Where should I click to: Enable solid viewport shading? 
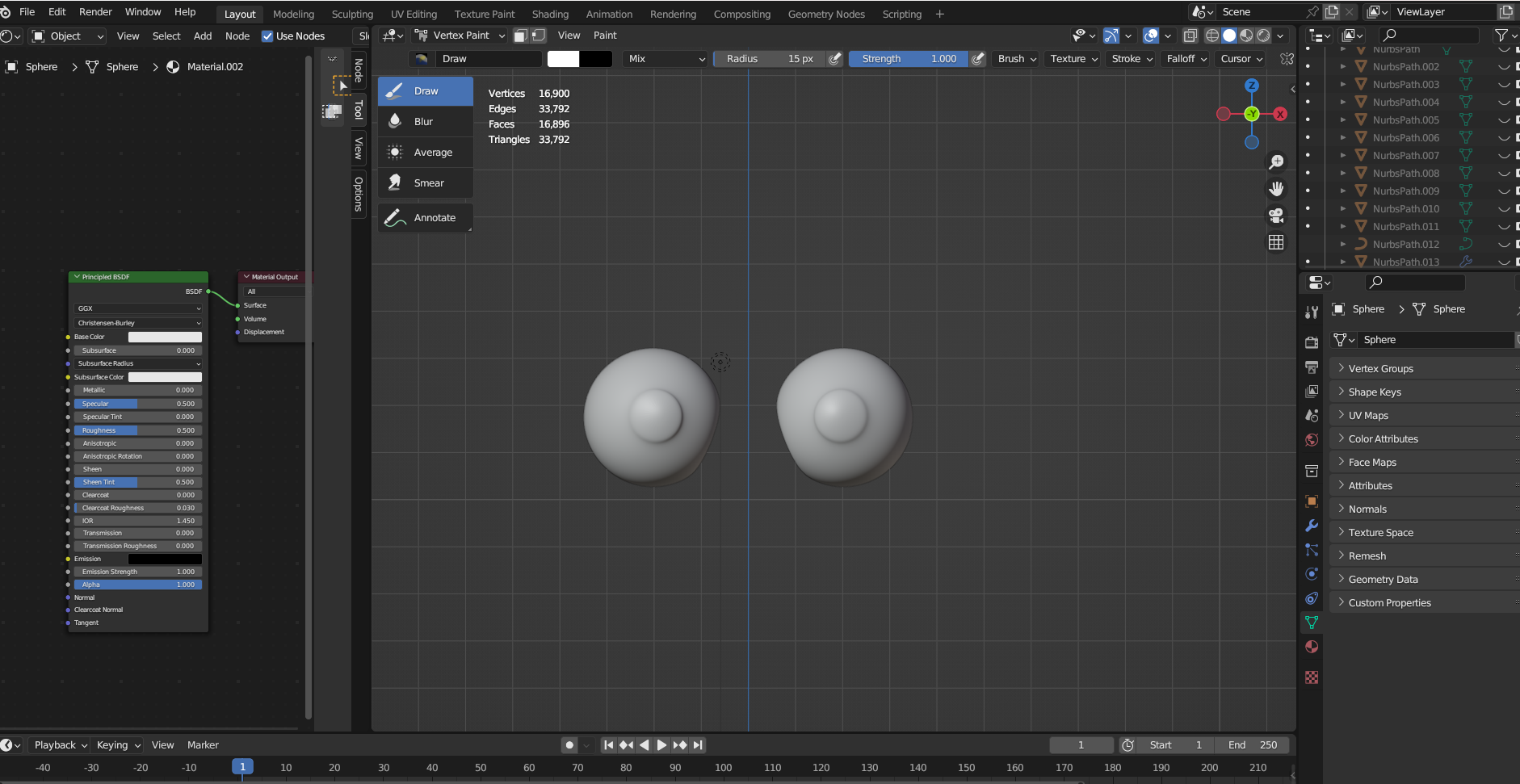(x=1229, y=36)
